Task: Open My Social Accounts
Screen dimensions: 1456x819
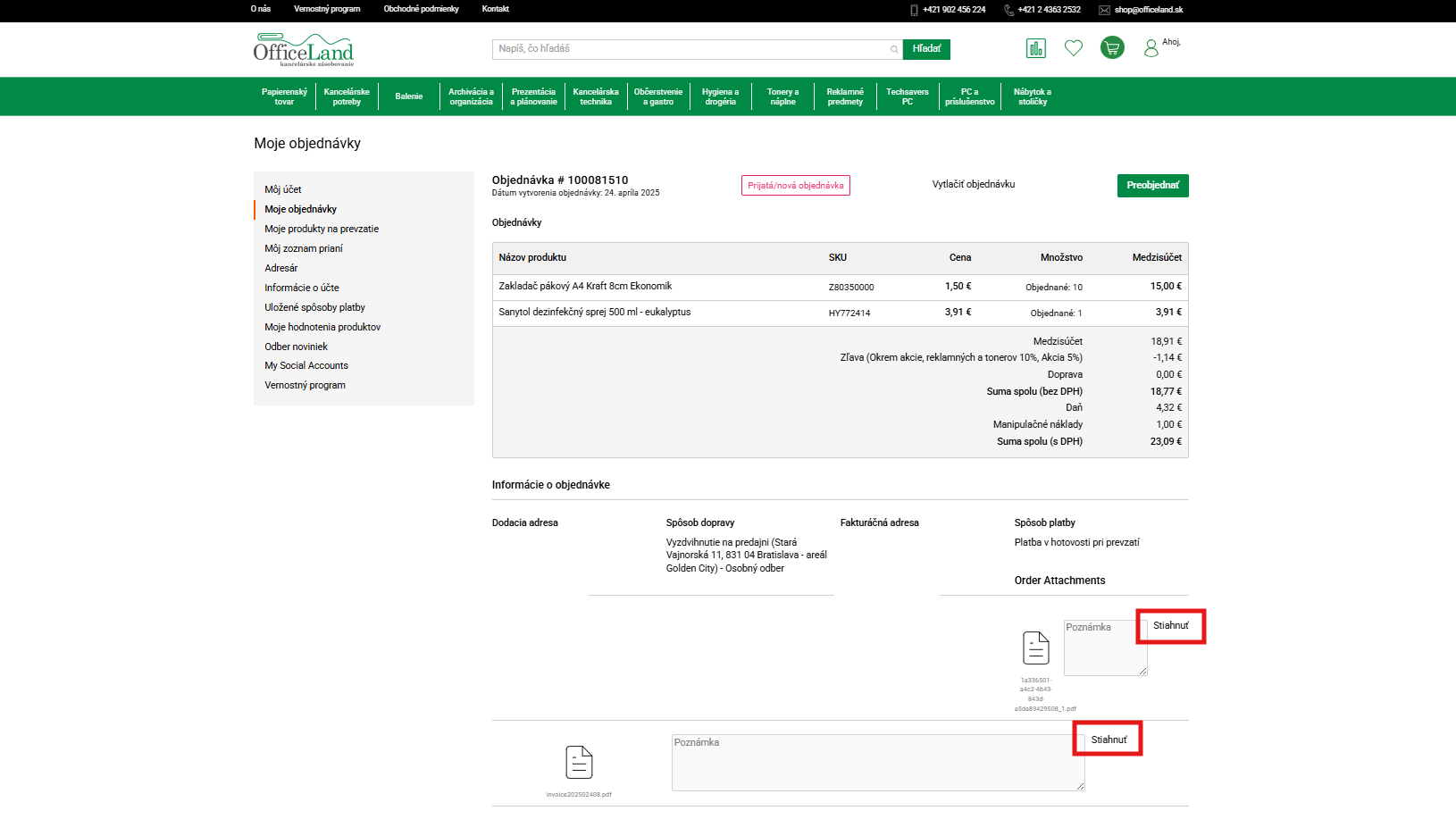Action: [x=306, y=365]
